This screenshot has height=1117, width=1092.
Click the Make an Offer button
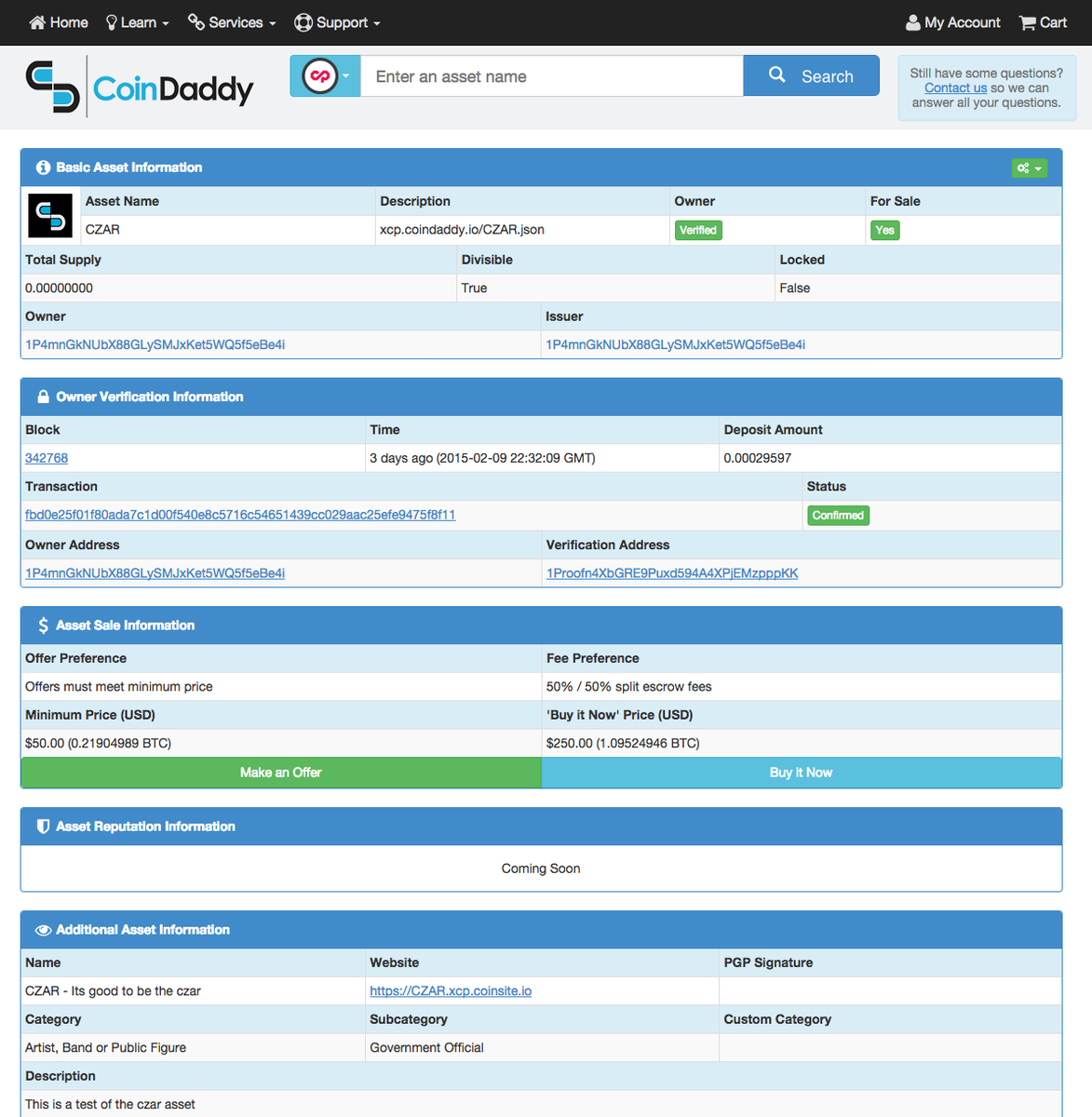click(x=281, y=773)
